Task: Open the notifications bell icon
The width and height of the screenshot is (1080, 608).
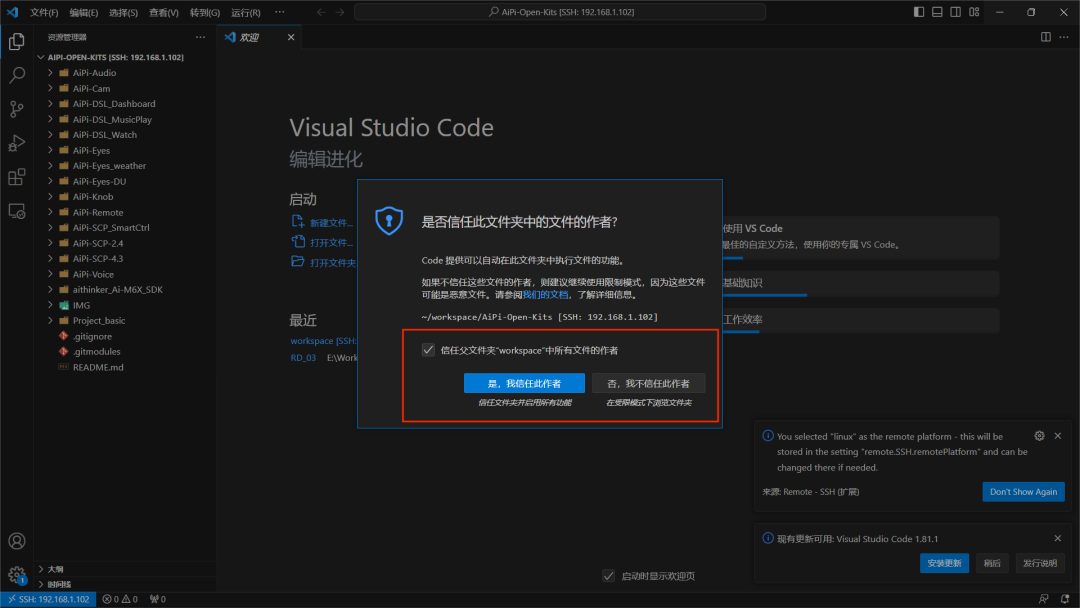Action: click(x=1065, y=599)
